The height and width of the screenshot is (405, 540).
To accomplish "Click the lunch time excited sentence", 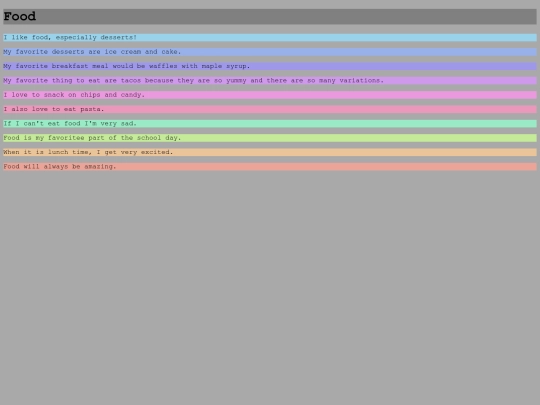I will point(270,152).
